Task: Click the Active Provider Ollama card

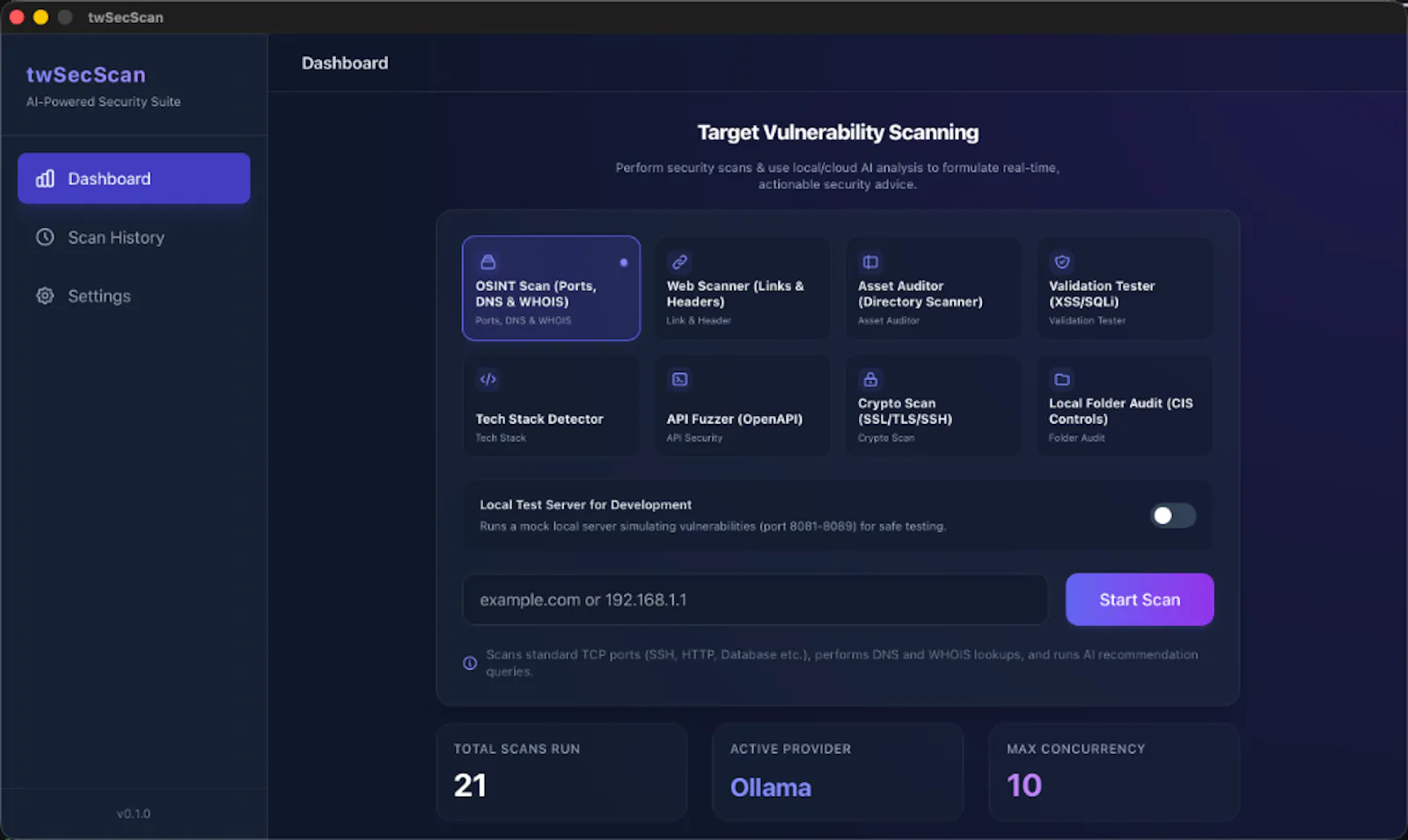Action: point(838,772)
